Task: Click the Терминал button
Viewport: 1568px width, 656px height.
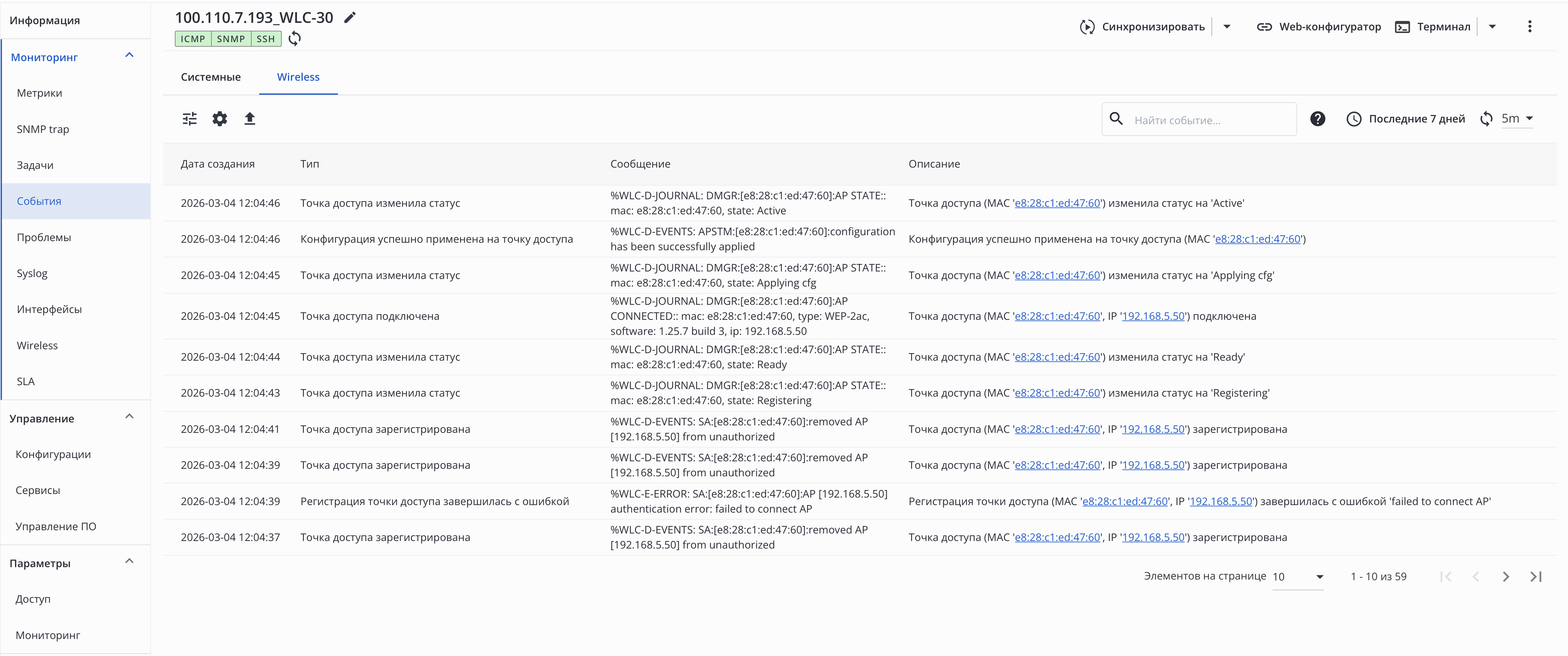Action: click(1432, 27)
